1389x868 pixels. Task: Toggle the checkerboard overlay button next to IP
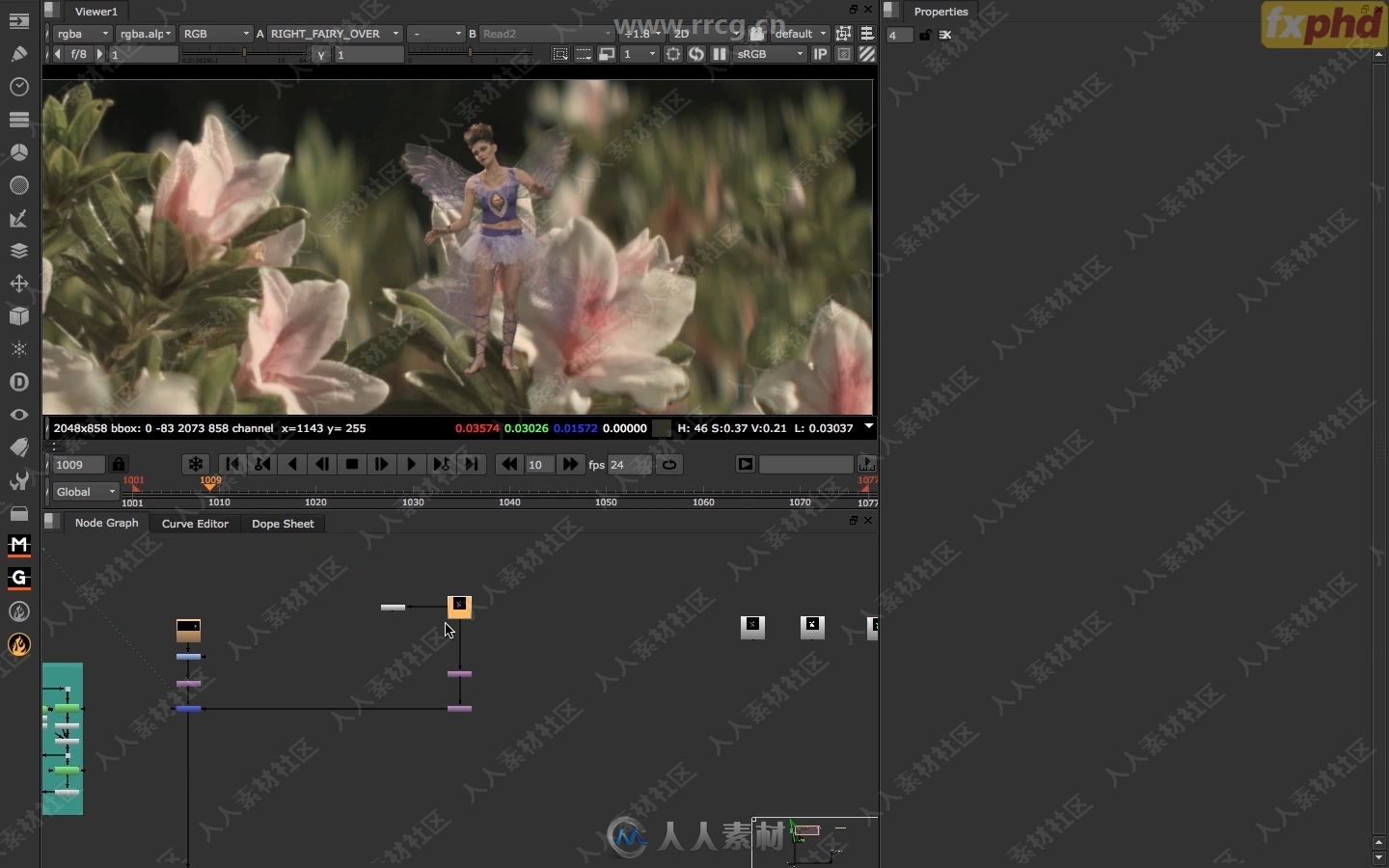pos(844,54)
